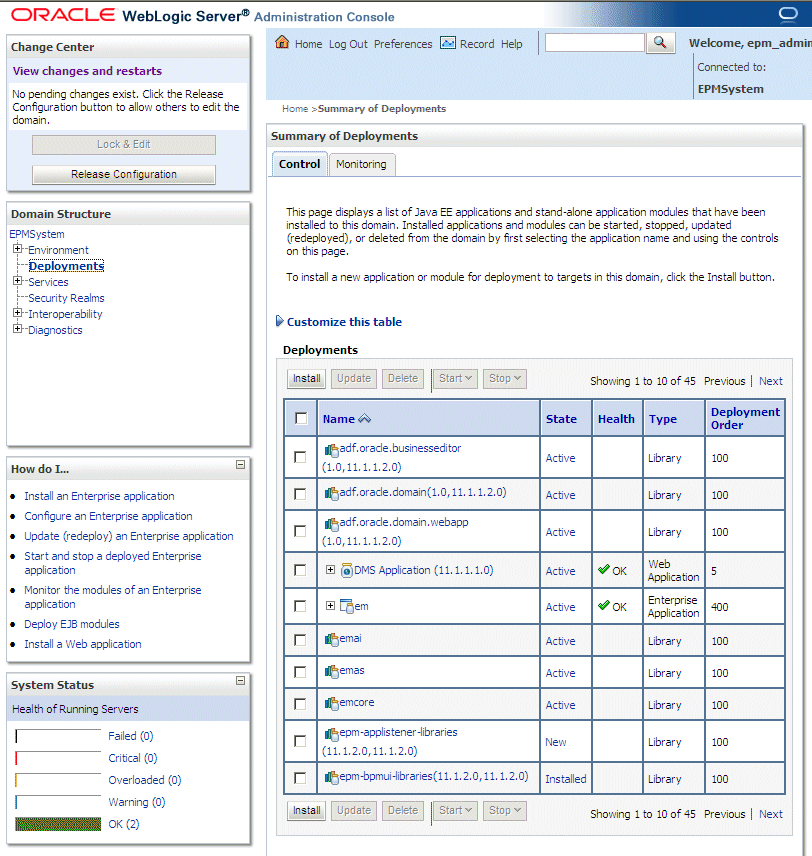This screenshot has width=812, height=856.
Task: Open Security Realms in Domain Structure
Action: coord(66,298)
